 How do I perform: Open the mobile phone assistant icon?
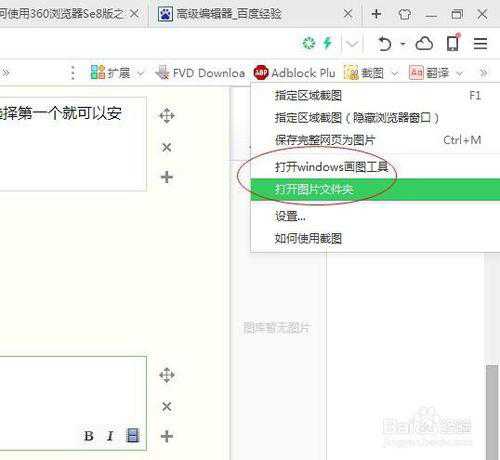tap(453, 43)
